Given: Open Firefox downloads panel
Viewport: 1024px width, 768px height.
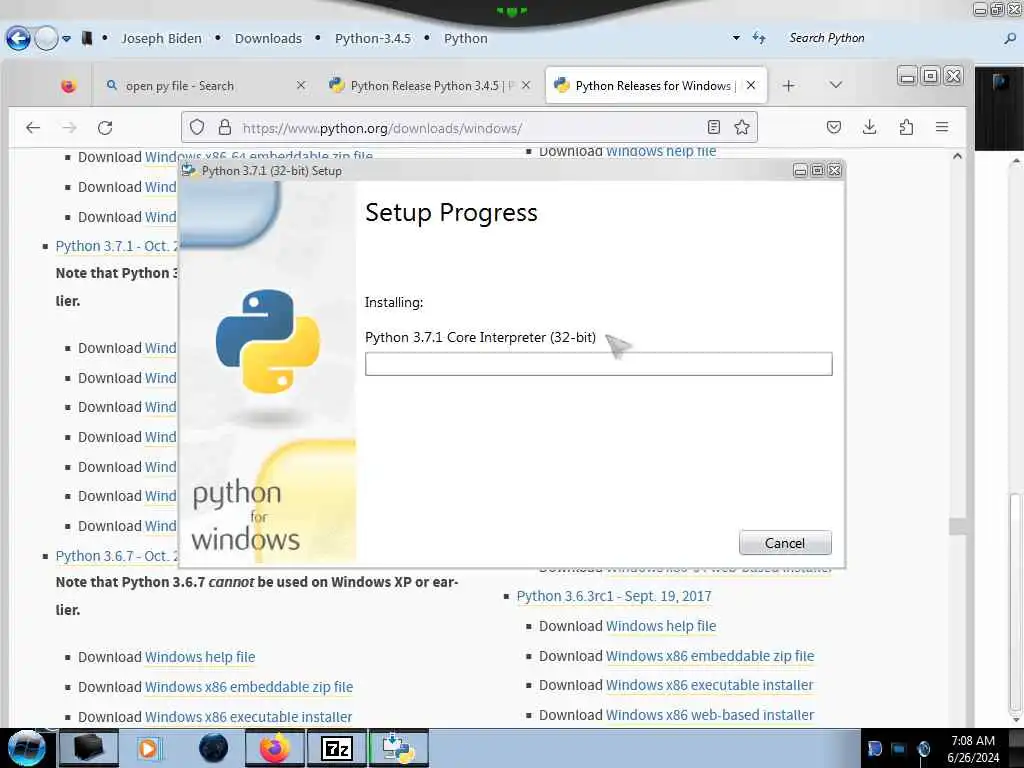Looking at the screenshot, I should 869,127.
